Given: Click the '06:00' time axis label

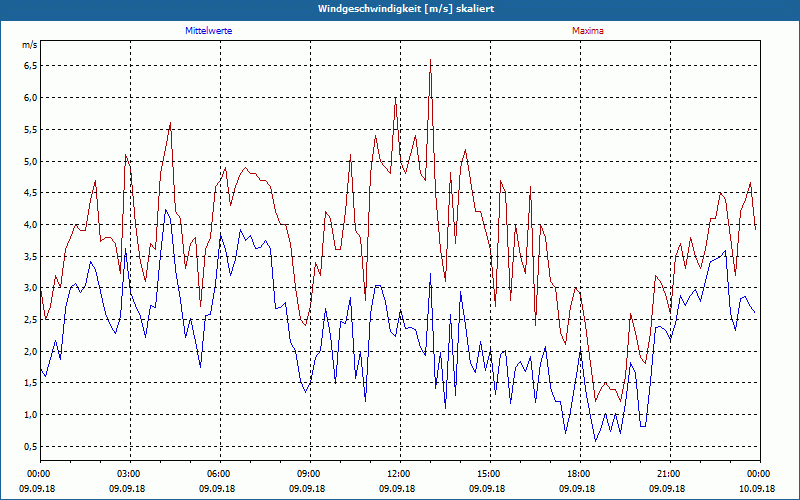Looking at the screenshot, I should coord(220,474).
